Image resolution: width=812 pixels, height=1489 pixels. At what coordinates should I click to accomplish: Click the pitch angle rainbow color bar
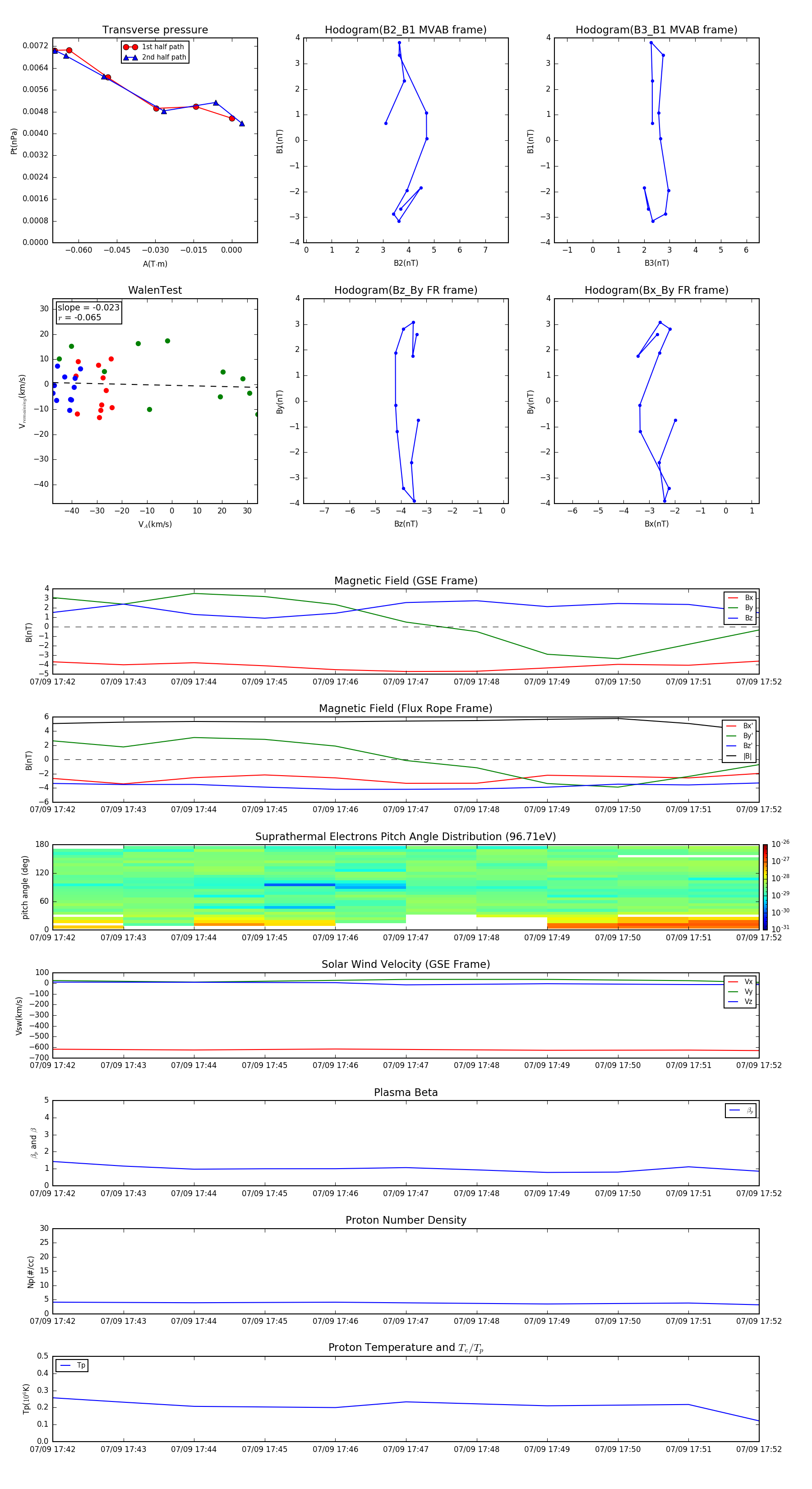click(765, 887)
